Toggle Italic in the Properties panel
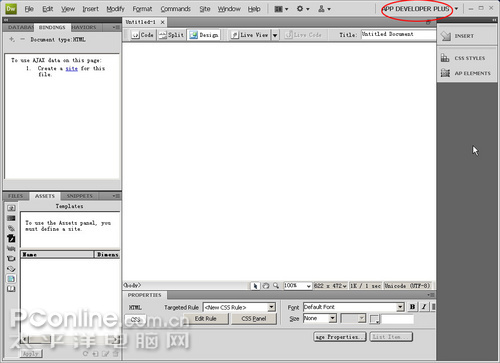500x363 pixels. coord(424,307)
